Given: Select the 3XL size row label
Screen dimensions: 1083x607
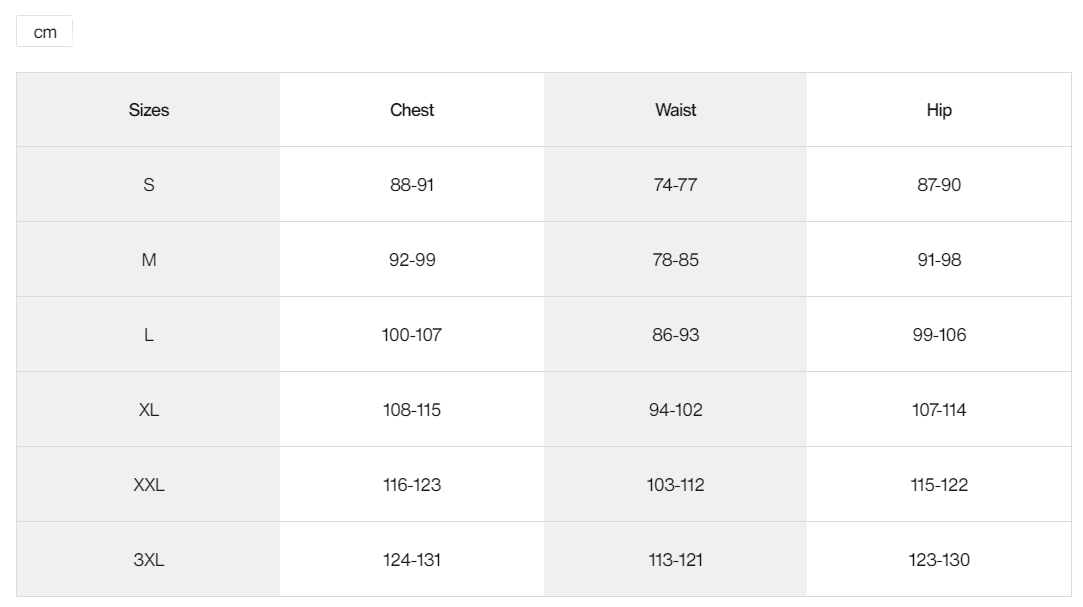Looking at the screenshot, I should click(x=148, y=559).
